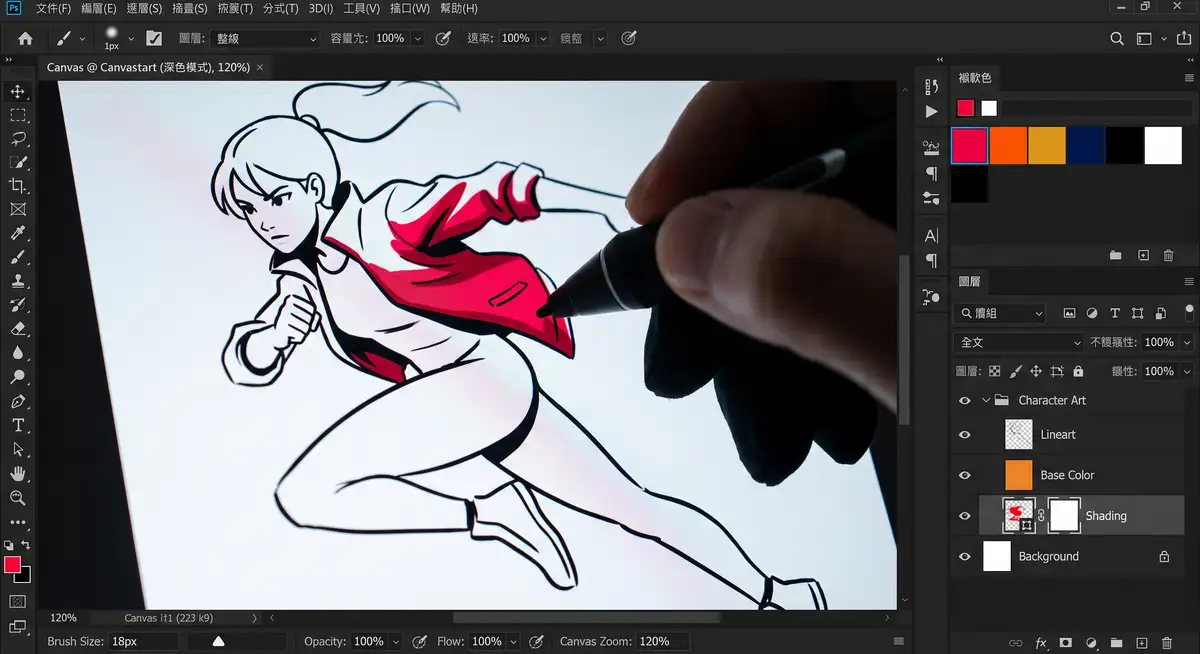Viewport: 1200px width, 654px height.
Task: Hide the Base Color layer
Action: point(965,475)
